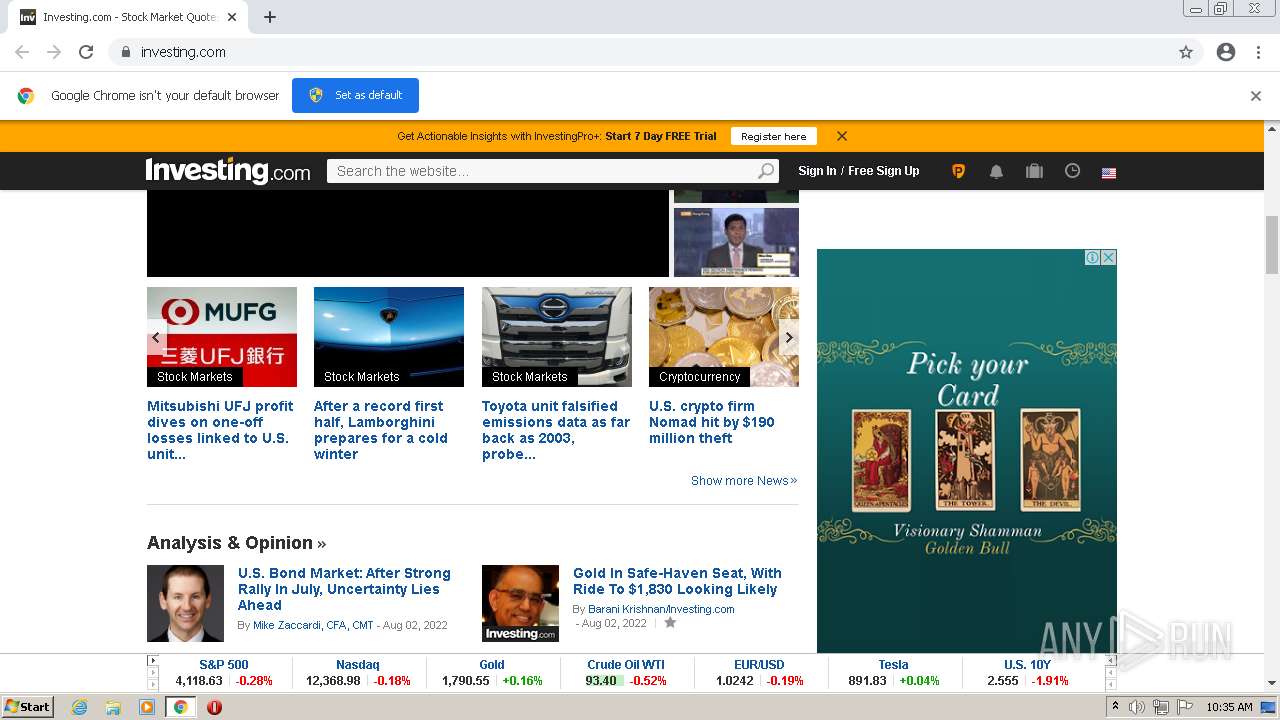This screenshot has width=1280, height=720.
Task: Open the alerts bell icon
Action: pos(996,171)
